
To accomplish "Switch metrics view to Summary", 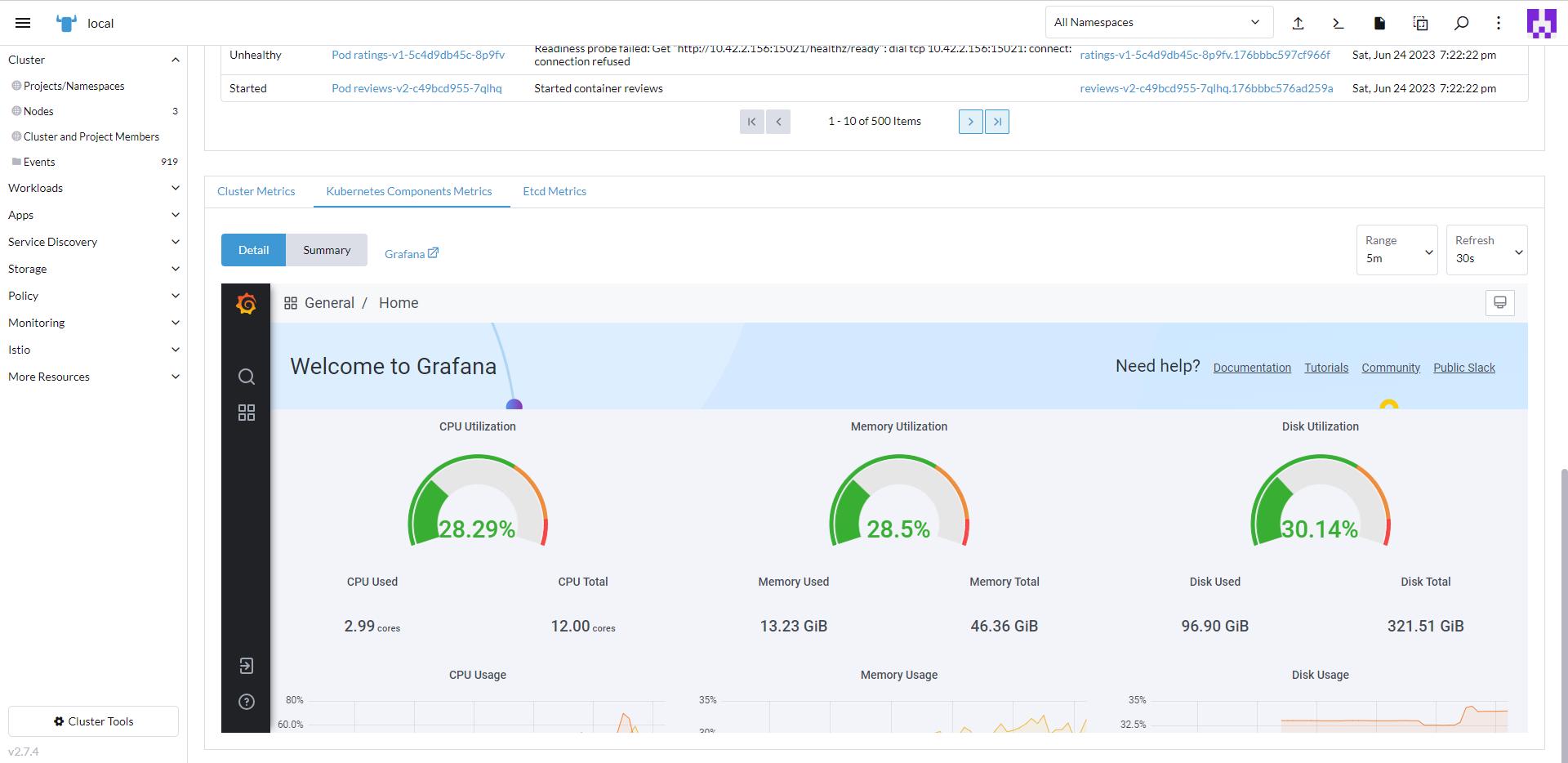I will point(326,250).
